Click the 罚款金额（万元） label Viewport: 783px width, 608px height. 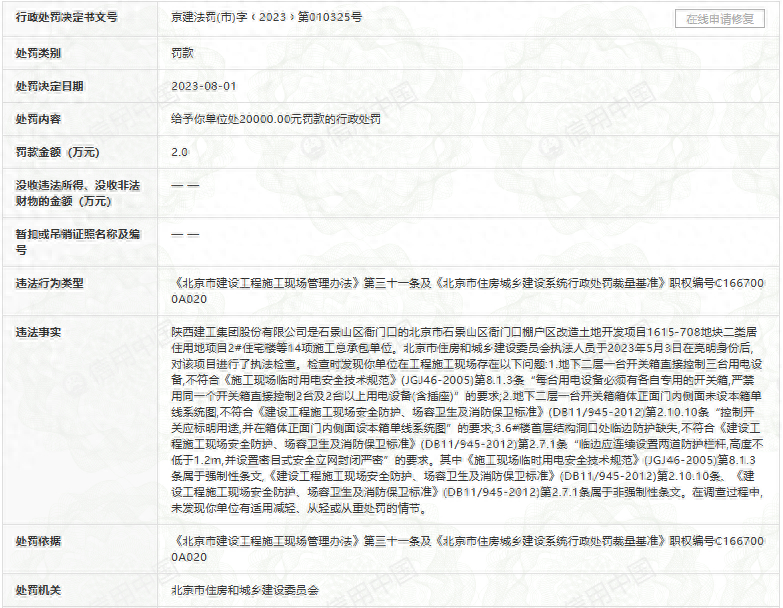[57, 152]
